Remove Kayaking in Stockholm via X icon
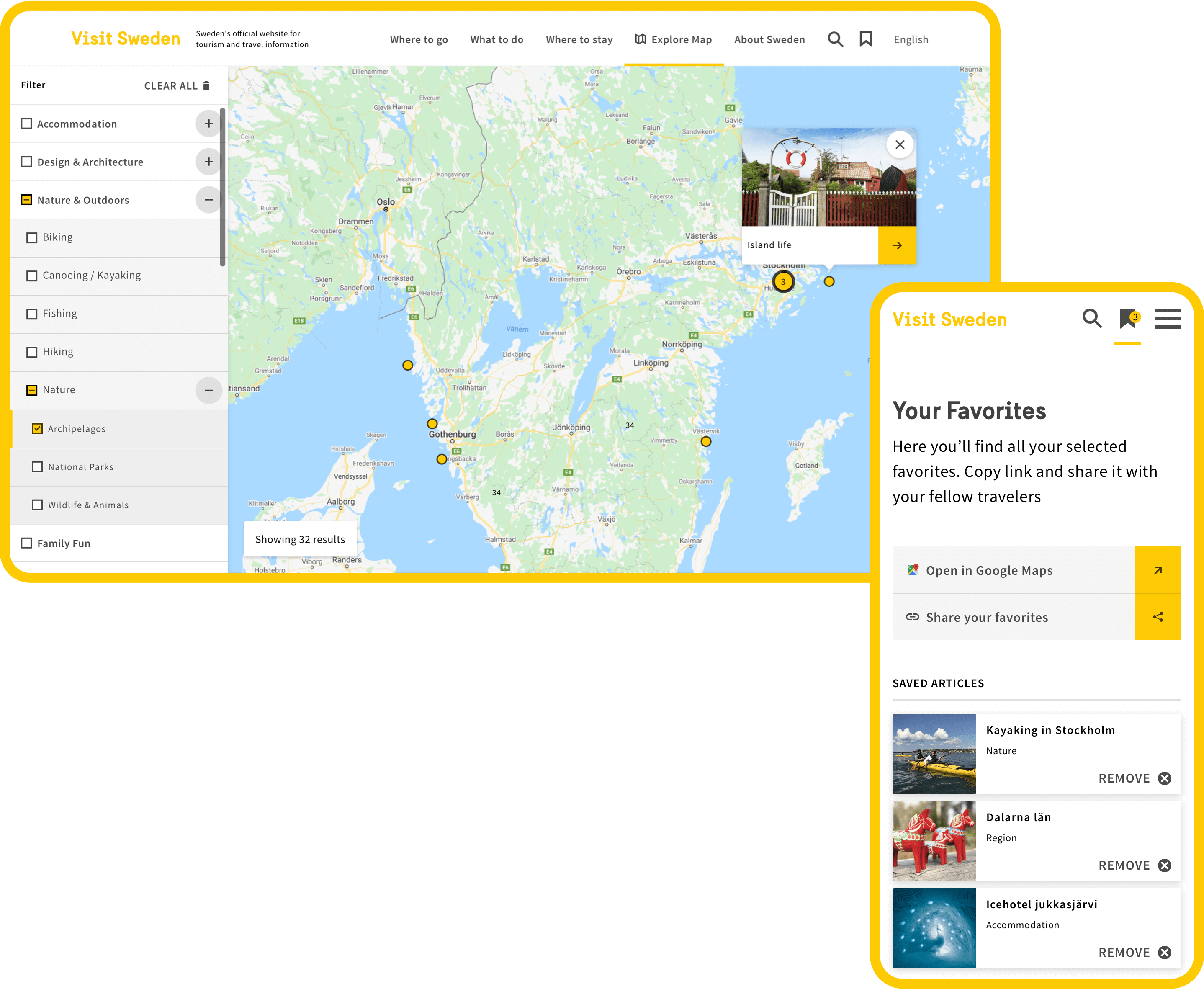This screenshot has height=989, width=1204. [x=1165, y=778]
